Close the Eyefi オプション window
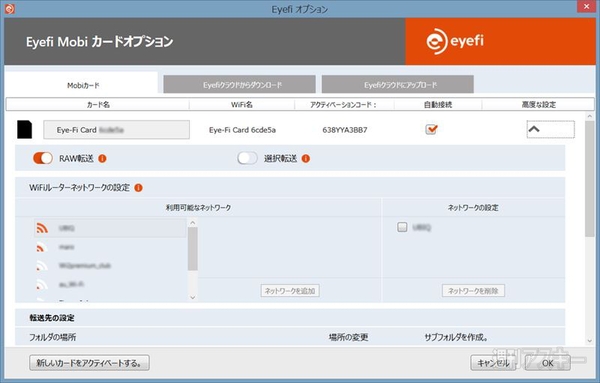 tap(586, 6)
